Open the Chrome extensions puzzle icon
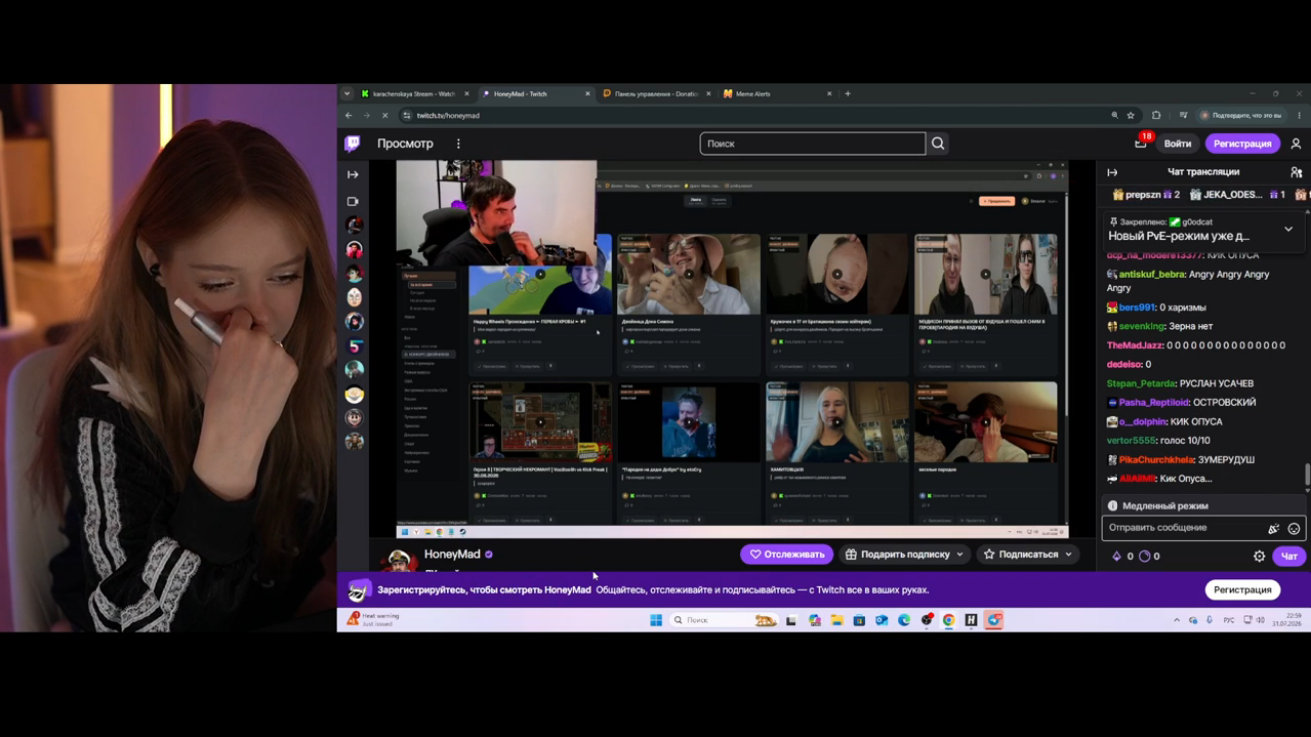 tap(1156, 115)
